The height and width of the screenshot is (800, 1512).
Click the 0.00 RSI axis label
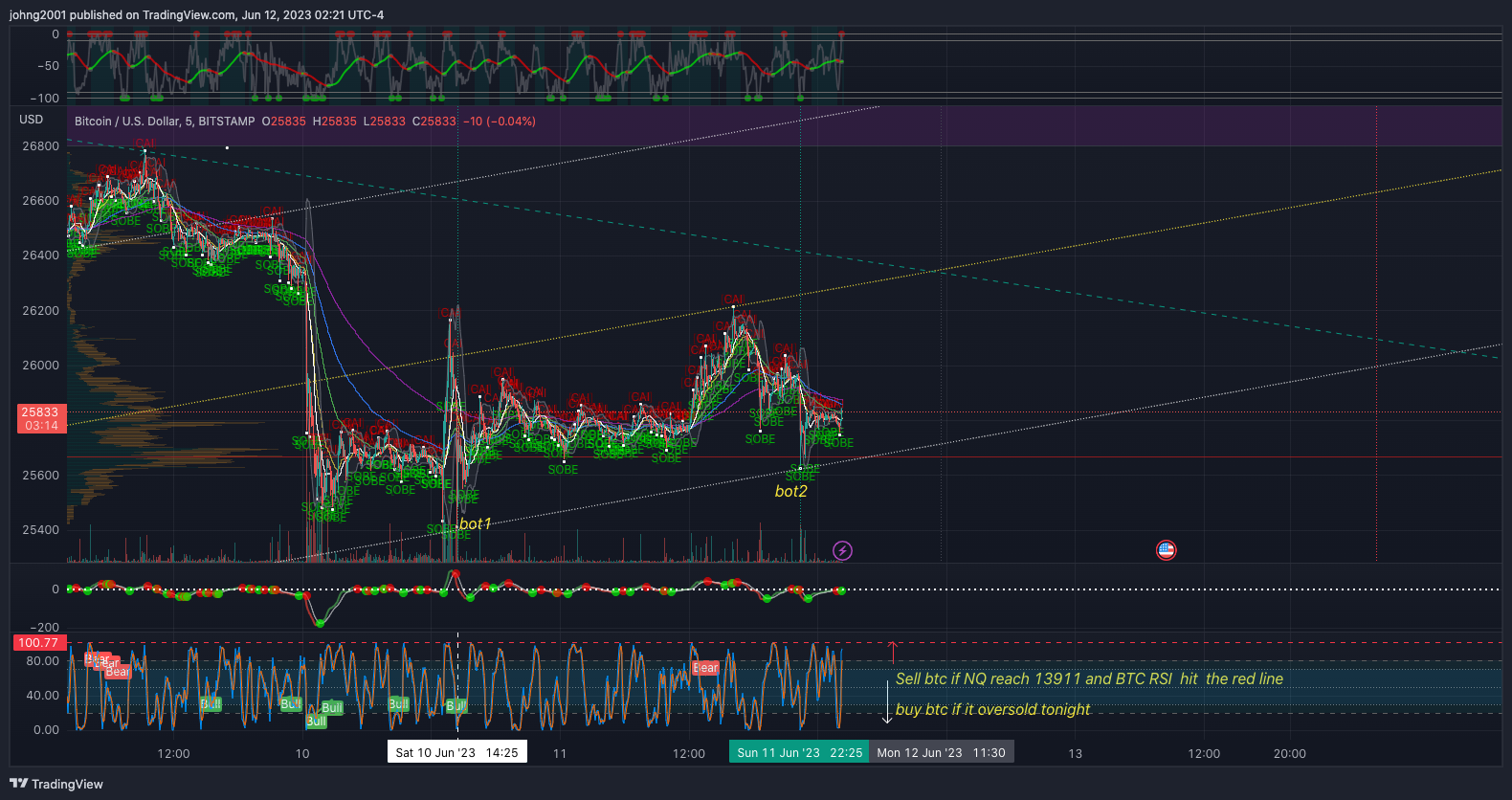46,730
